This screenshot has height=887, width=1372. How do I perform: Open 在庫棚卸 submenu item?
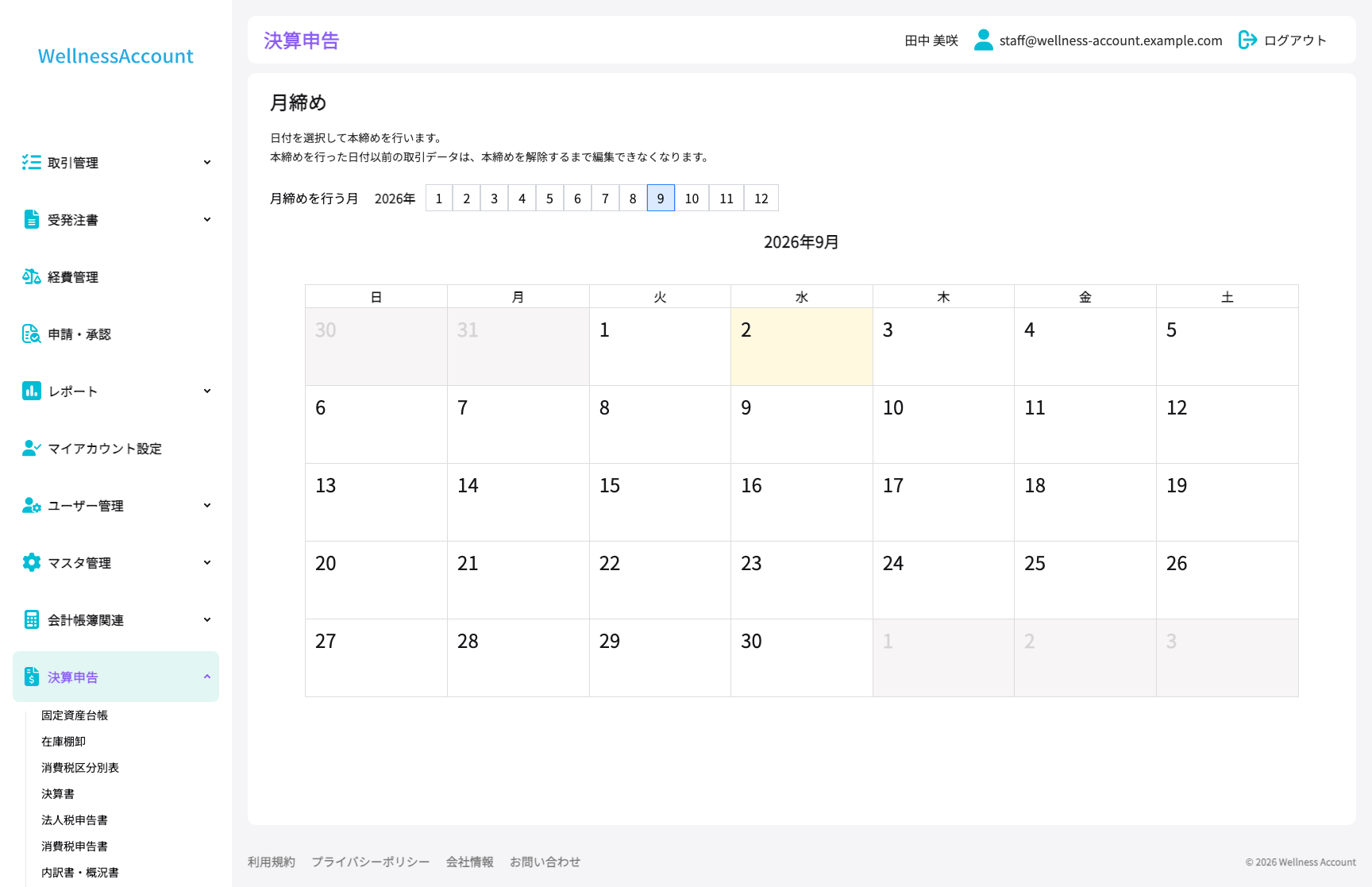[64, 742]
